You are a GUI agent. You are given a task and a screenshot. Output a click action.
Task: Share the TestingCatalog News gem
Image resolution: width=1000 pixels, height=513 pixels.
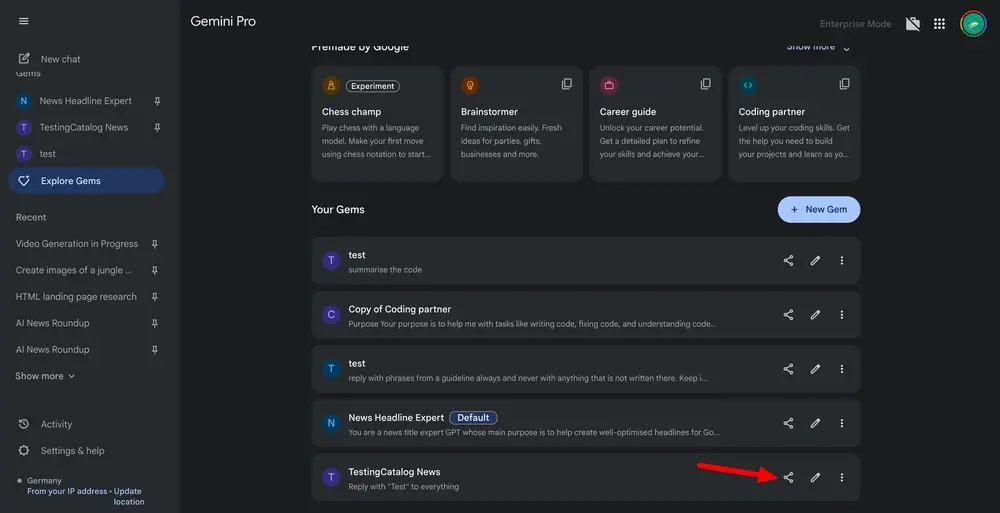[x=788, y=478]
